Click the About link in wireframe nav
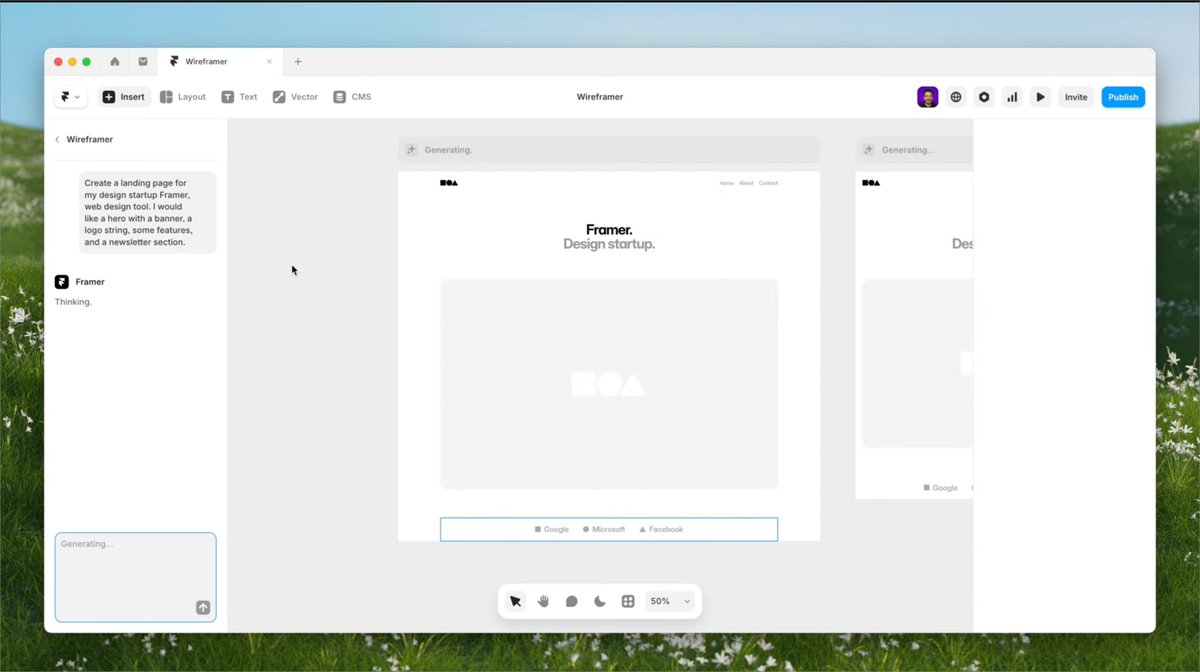The height and width of the screenshot is (672, 1200). (746, 183)
